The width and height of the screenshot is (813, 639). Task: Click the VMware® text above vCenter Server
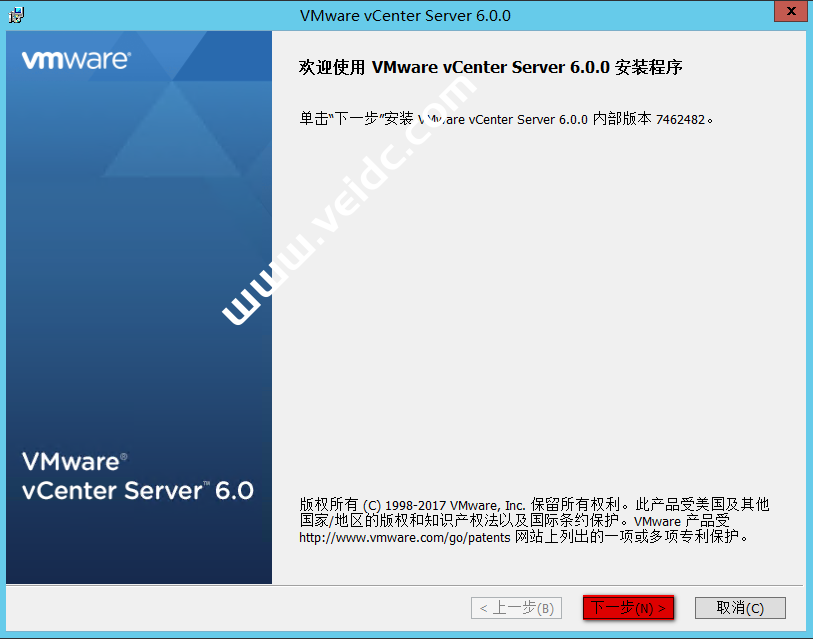[x=75, y=462]
